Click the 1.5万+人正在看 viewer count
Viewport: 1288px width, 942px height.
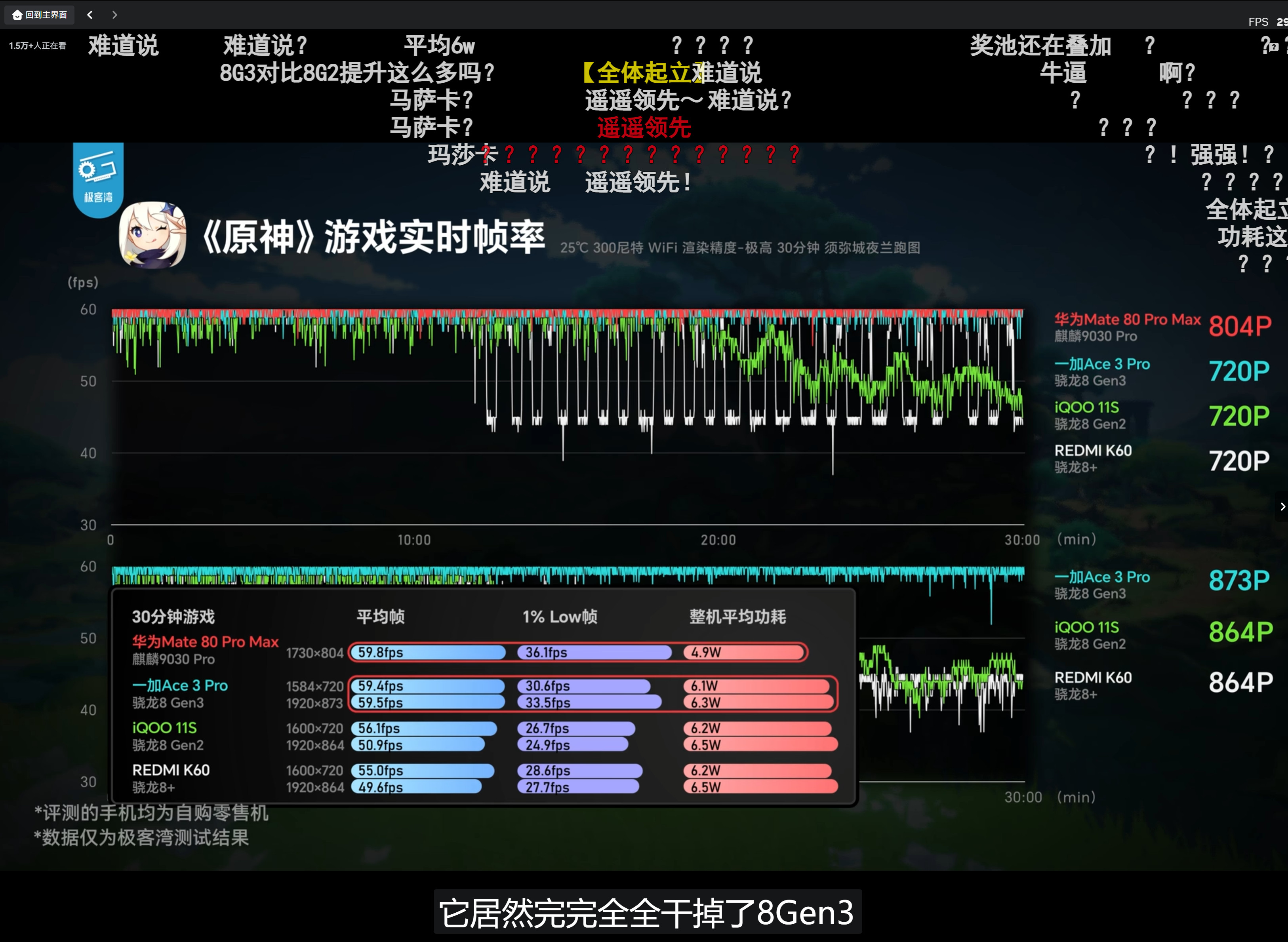[x=38, y=46]
